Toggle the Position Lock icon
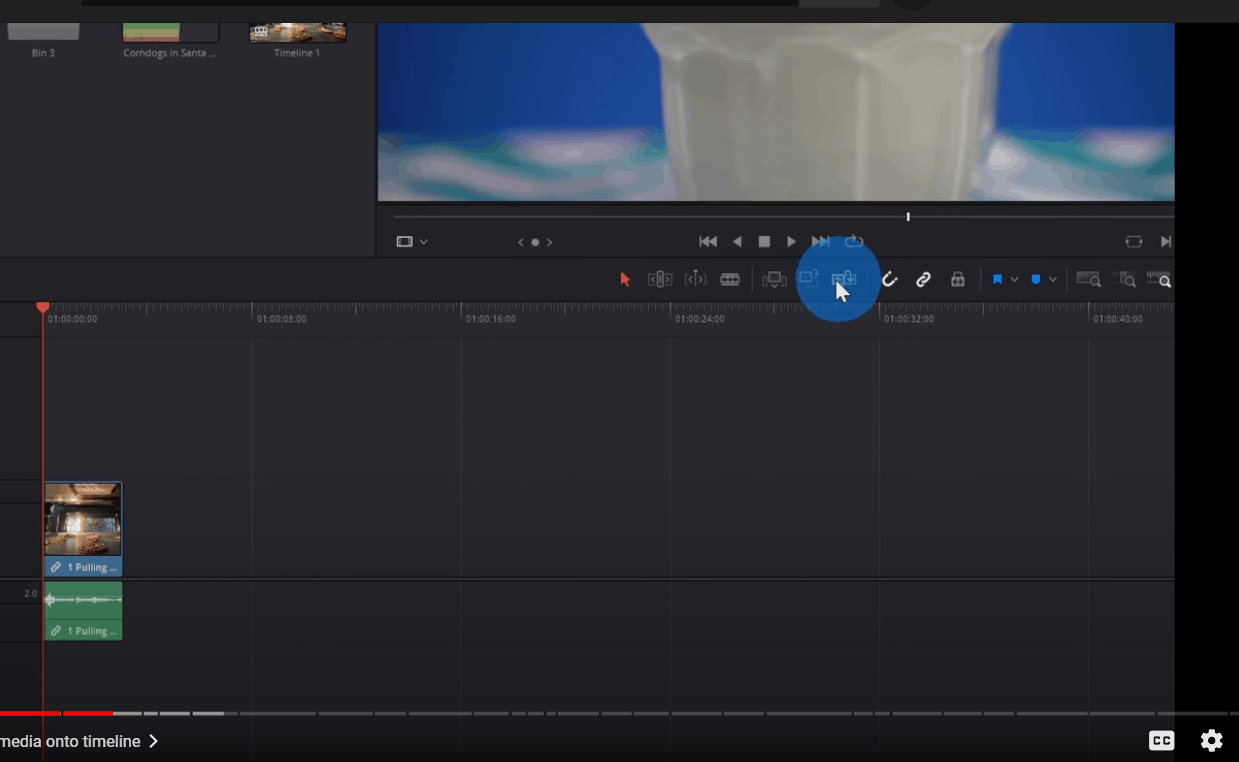This screenshot has width=1239, height=762. 958,280
